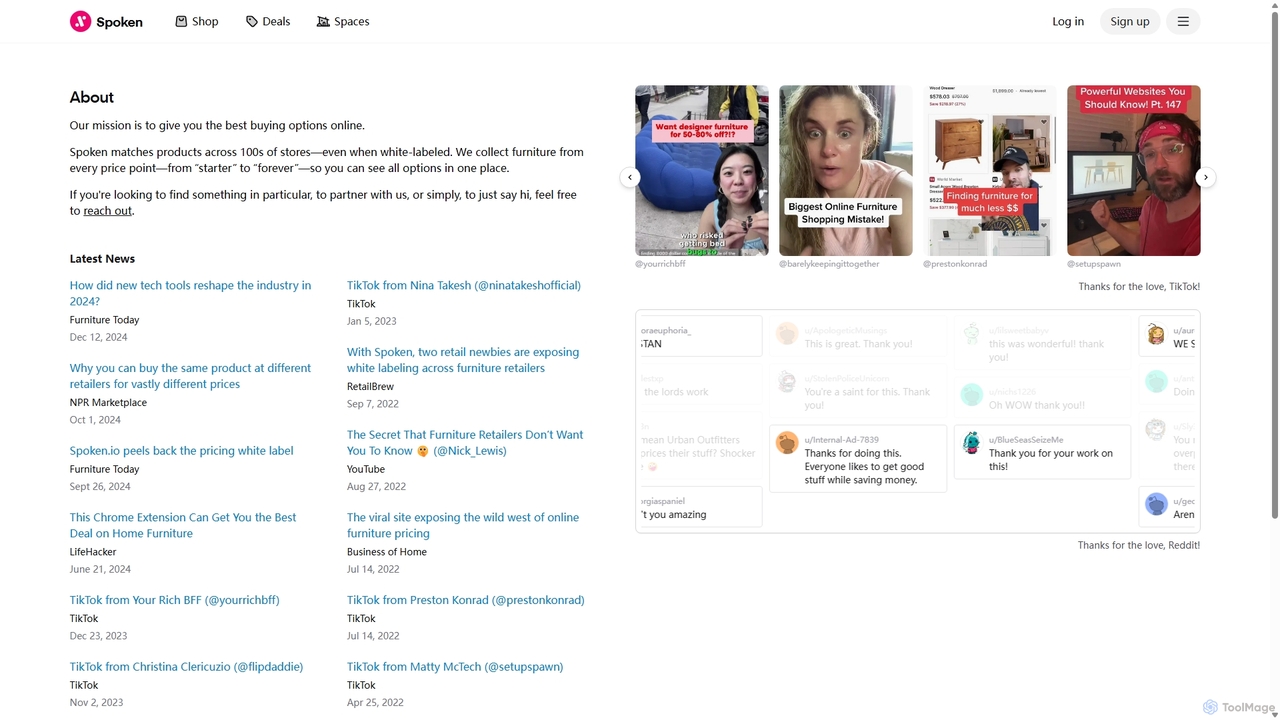Open TikTok from Your Rich BFF link
1280x720 pixels.
click(174, 600)
